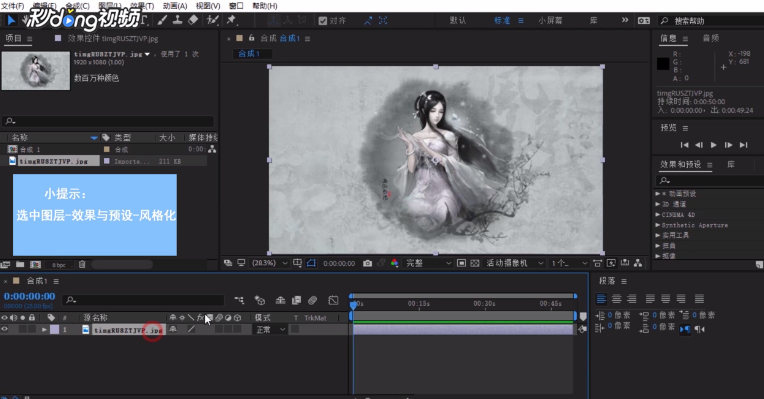764x399 pixels.
Task: Open the view layout dropdown 1个
Action: click(x=569, y=263)
